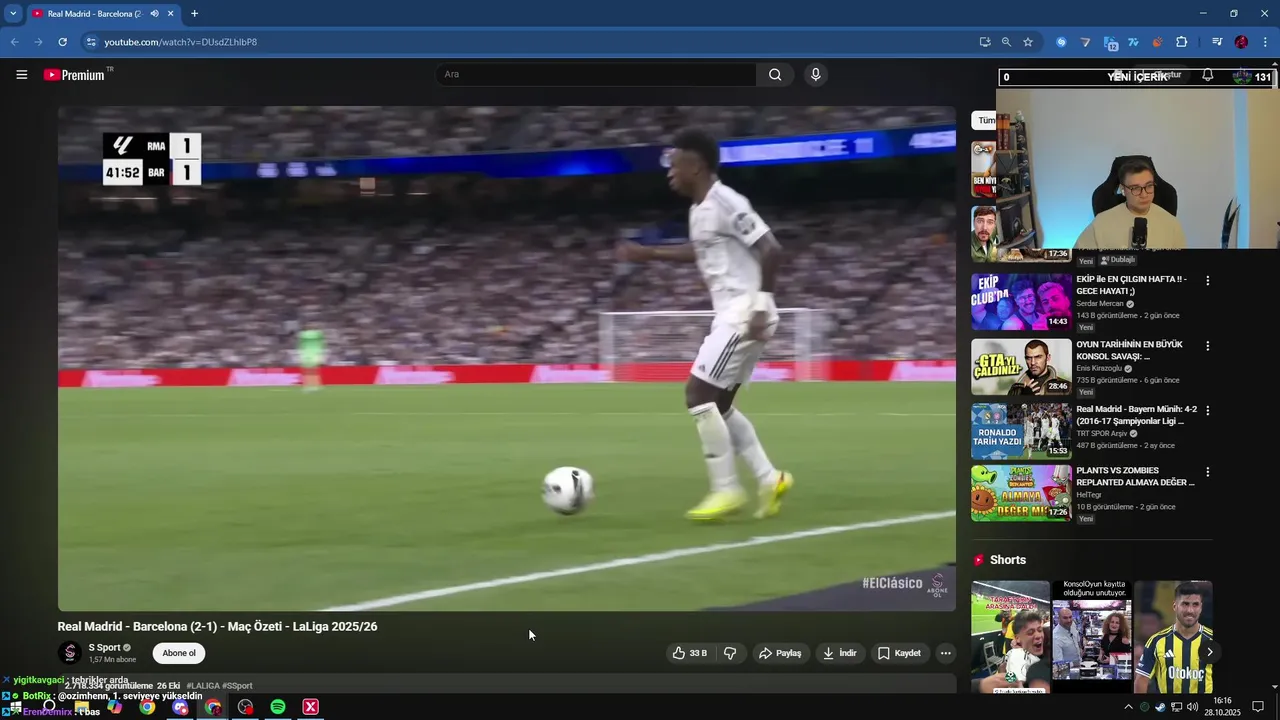Open the Serdar Mercan channel link

(1100, 304)
